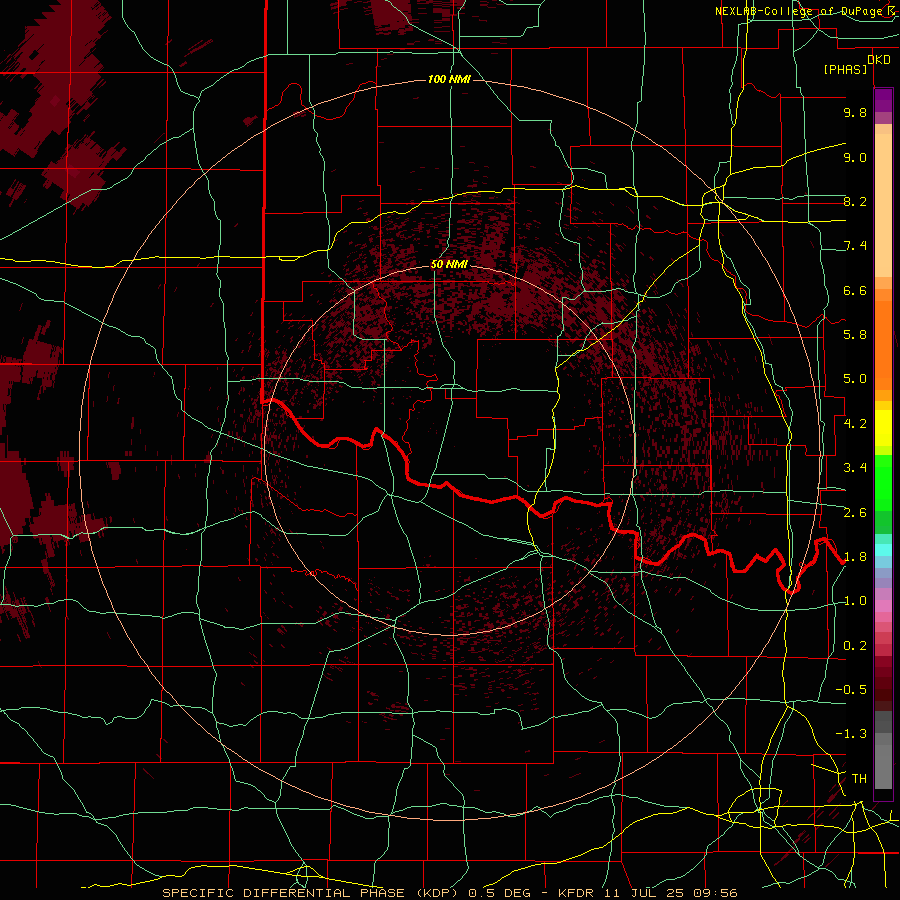Click the 2.6 legend value
The width and height of the screenshot is (900, 900).
[x=855, y=512]
